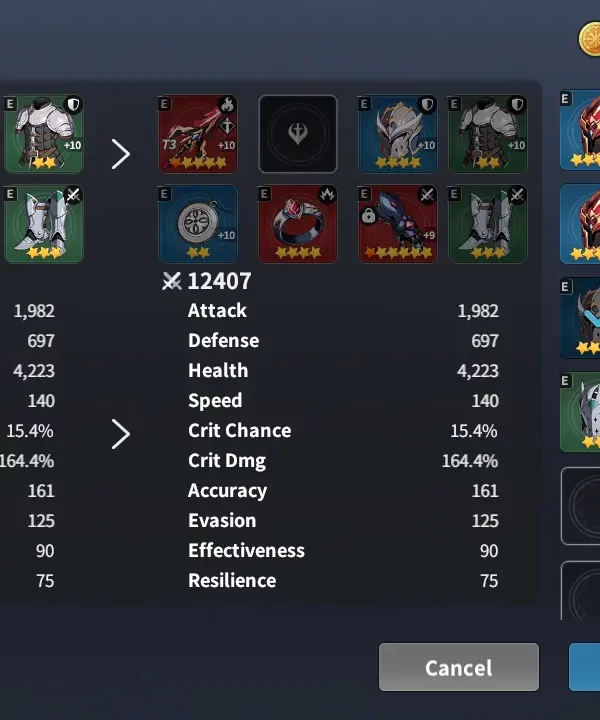Image resolution: width=600 pixels, height=720 pixels.
Task: Select the top red helmet in inventory
Action: (x=580, y=130)
